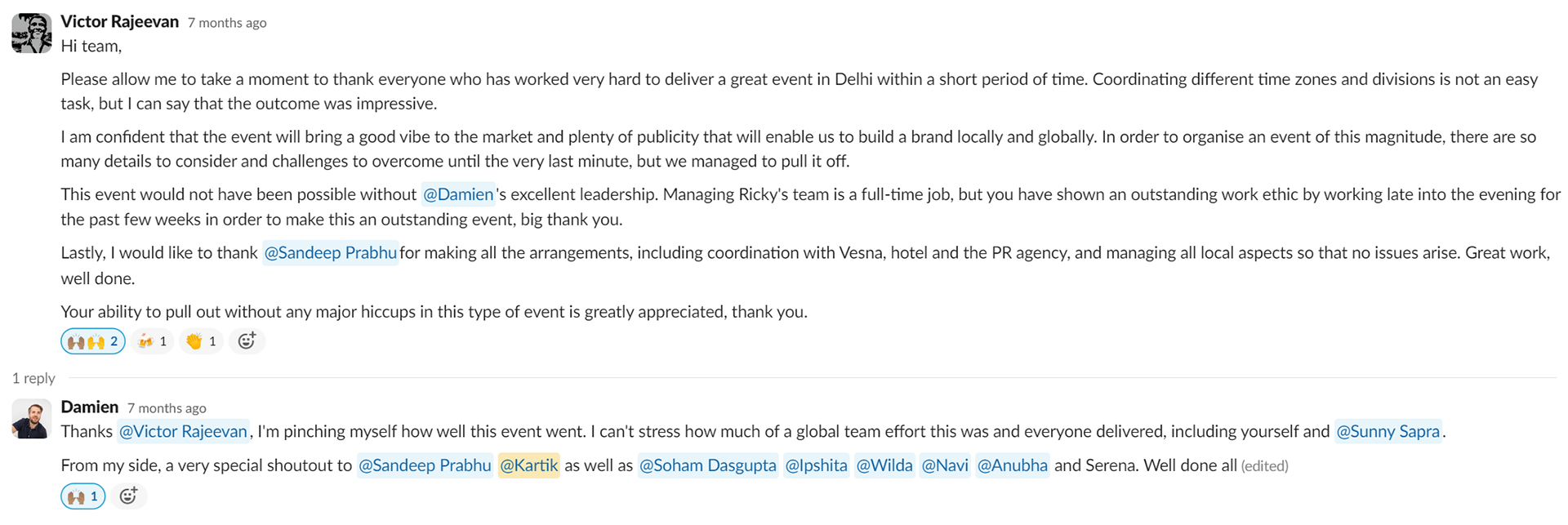Click the timestamp on Damien's reply
Viewport: 1568px width, 525px height.
[x=167, y=408]
